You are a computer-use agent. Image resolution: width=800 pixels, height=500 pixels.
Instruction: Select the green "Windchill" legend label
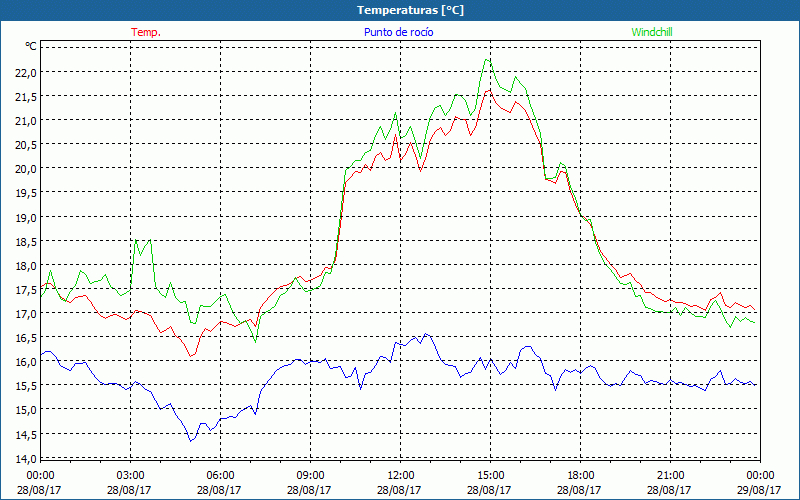point(652,32)
